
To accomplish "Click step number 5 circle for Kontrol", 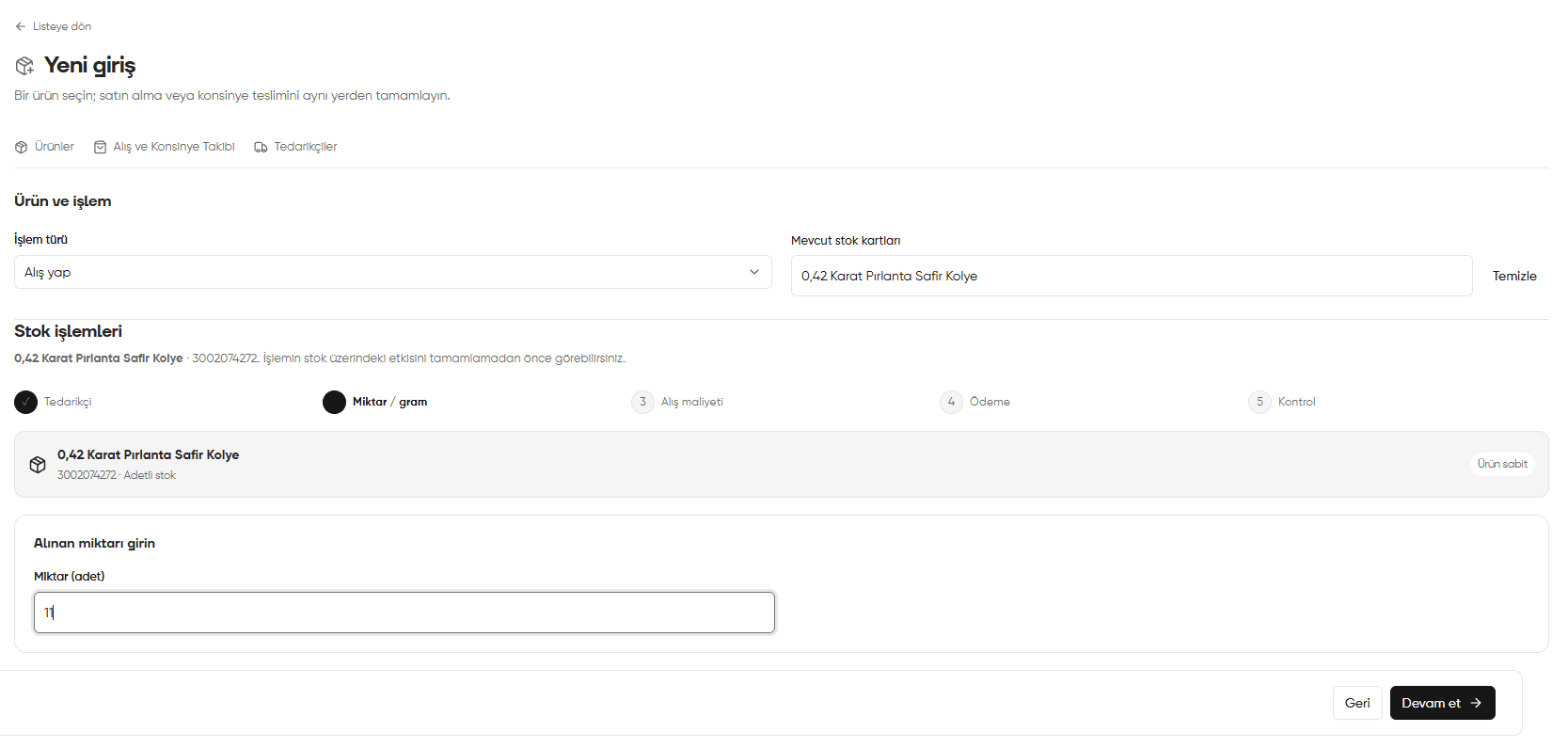I will (1259, 402).
